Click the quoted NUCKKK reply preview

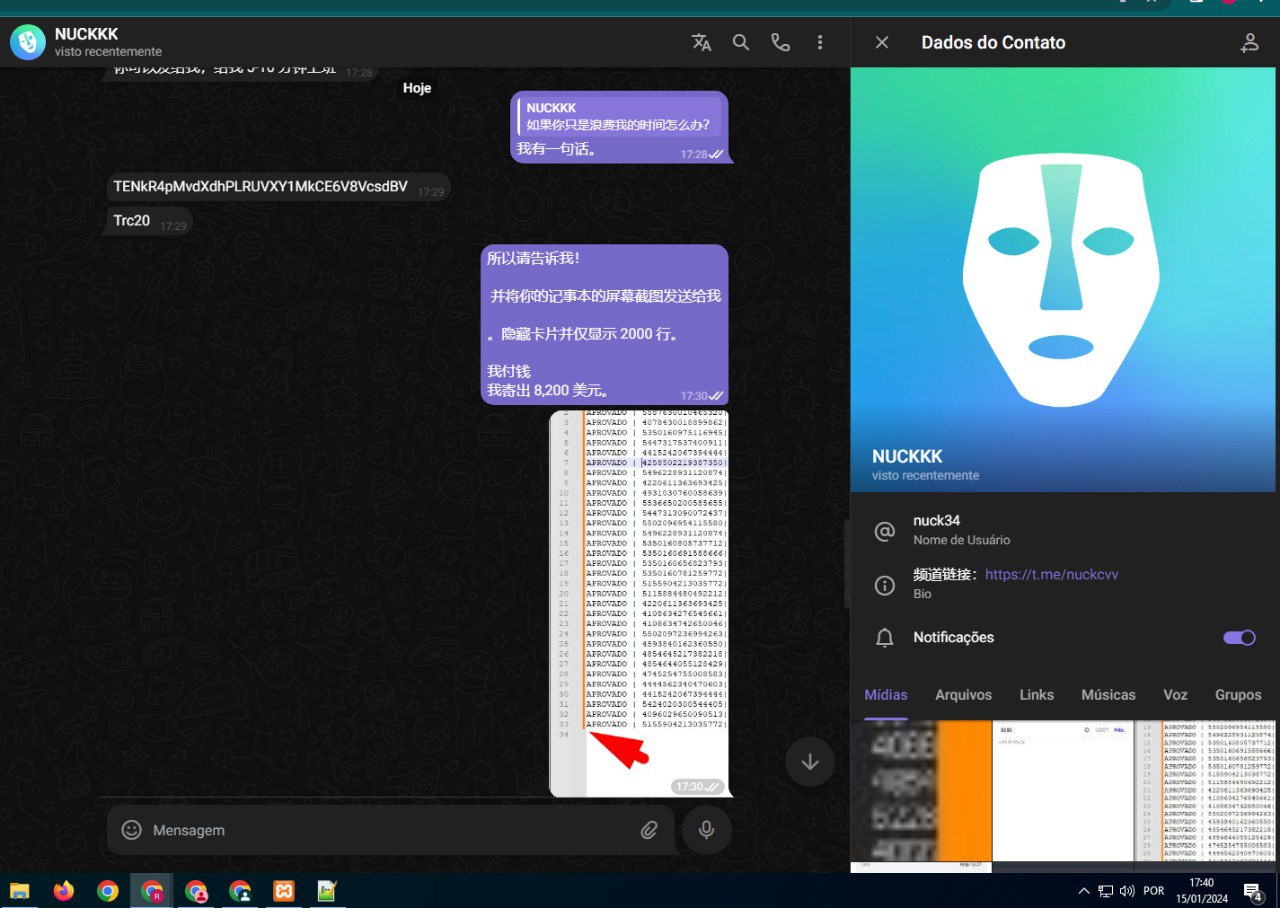[x=621, y=116]
